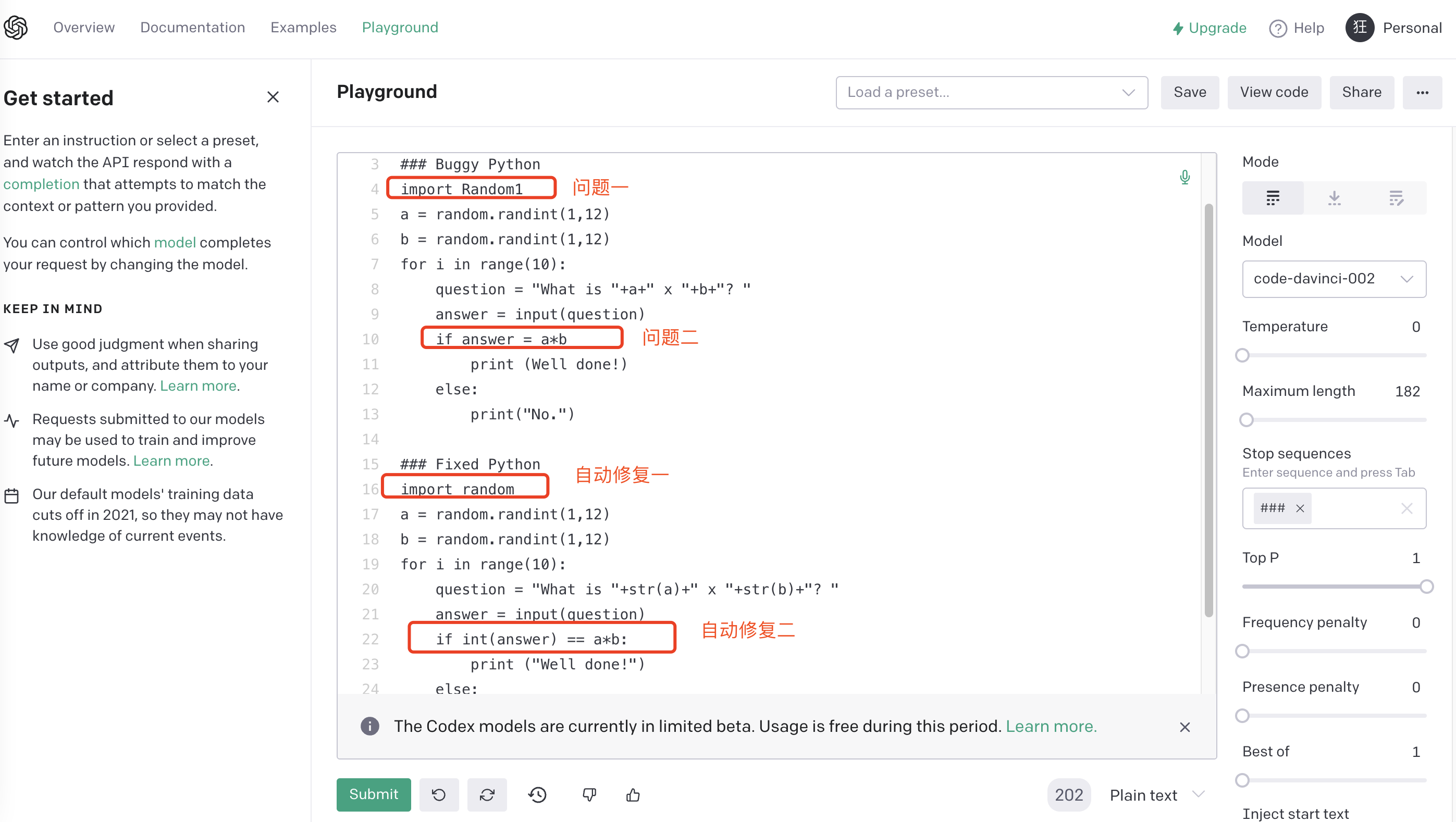Viewport: 1456px width, 822px height.
Task: Expand the code-davinci-002 model dropdown
Action: pos(1334,279)
